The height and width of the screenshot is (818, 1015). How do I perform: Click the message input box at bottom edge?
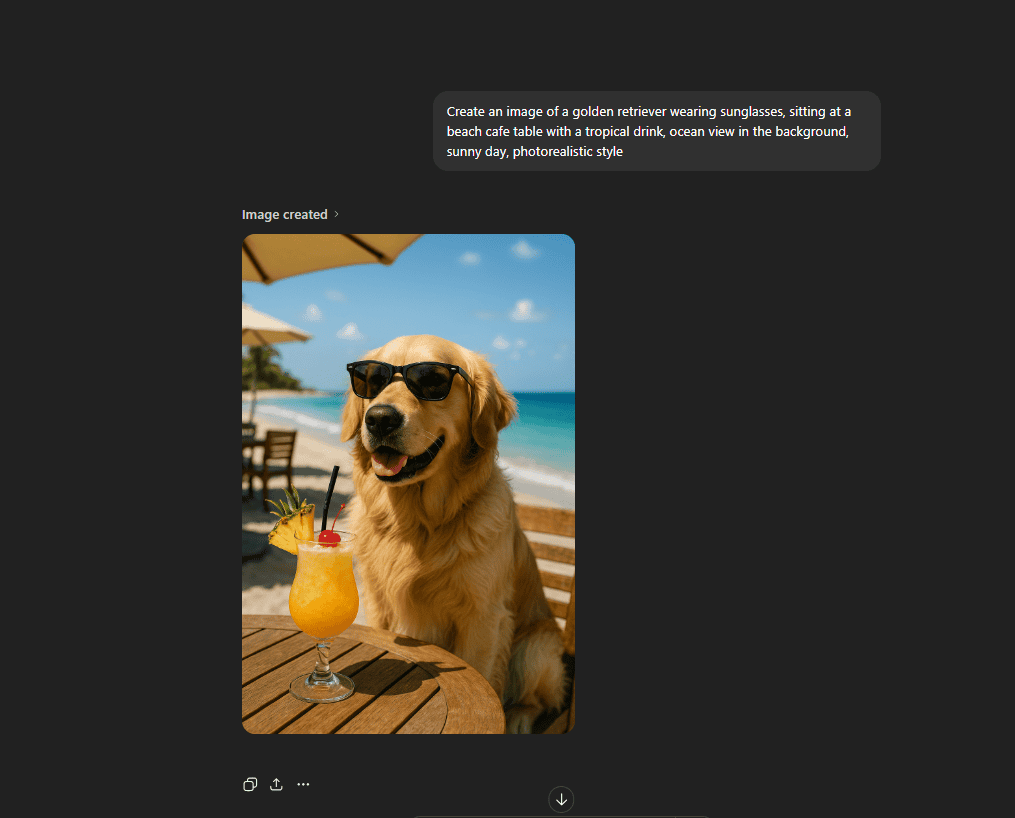click(561, 816)
